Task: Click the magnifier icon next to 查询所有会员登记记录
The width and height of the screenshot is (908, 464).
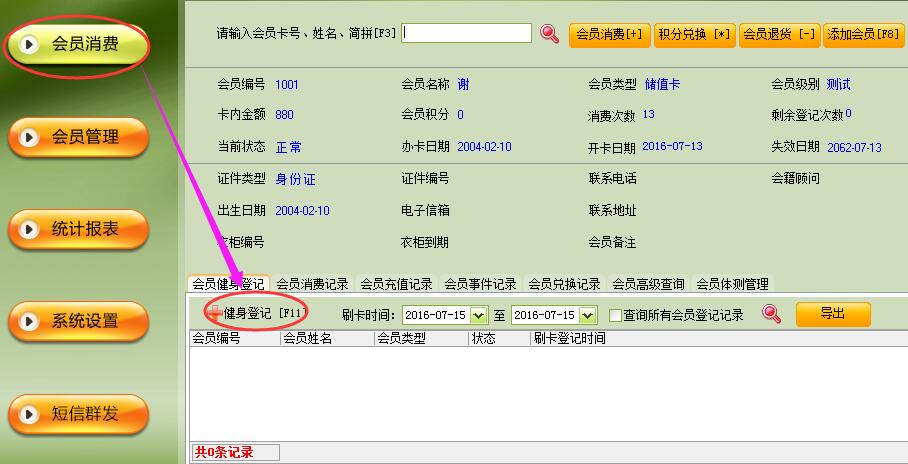Action: (771, 314)
